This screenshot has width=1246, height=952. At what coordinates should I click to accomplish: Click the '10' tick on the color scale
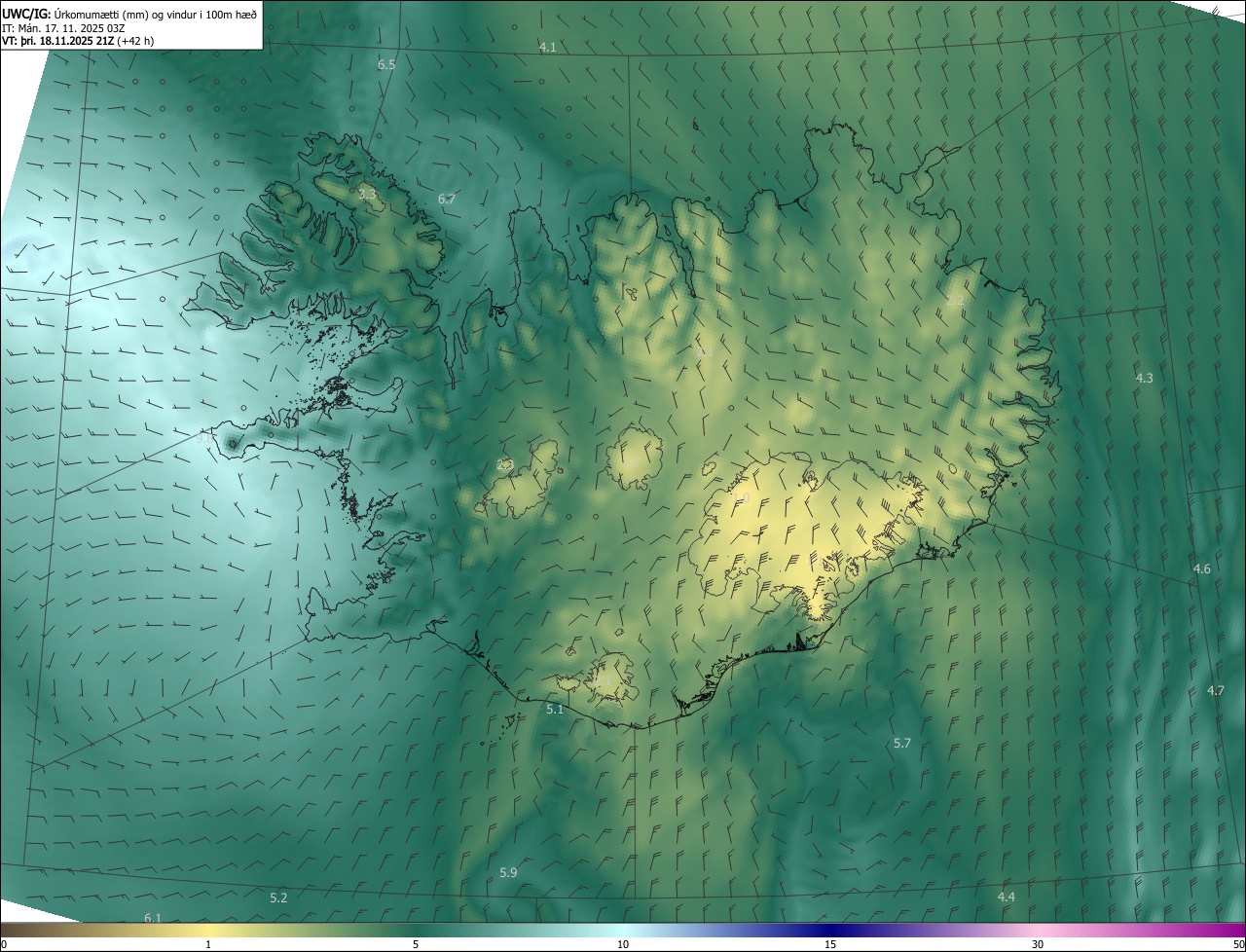(623, 944)
